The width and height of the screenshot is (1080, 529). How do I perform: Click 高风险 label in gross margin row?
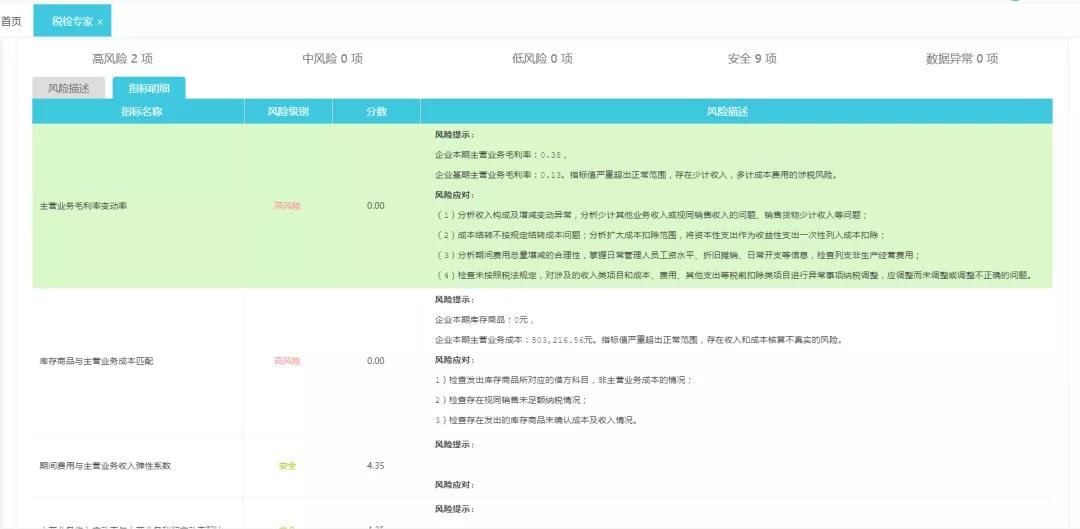click(287, 206)
